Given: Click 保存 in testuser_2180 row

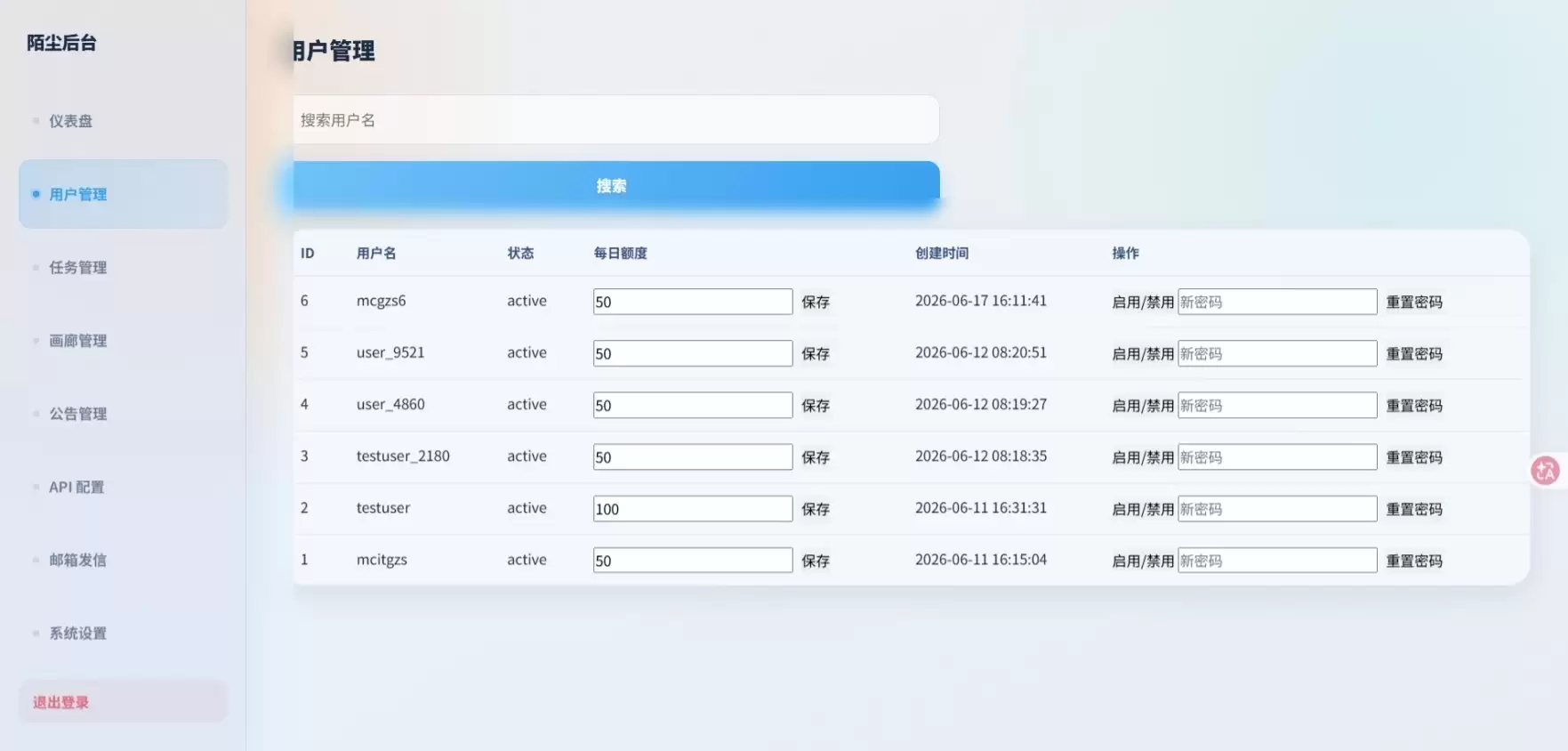Looking at the screenshot, I should click(x=816, y=456).
